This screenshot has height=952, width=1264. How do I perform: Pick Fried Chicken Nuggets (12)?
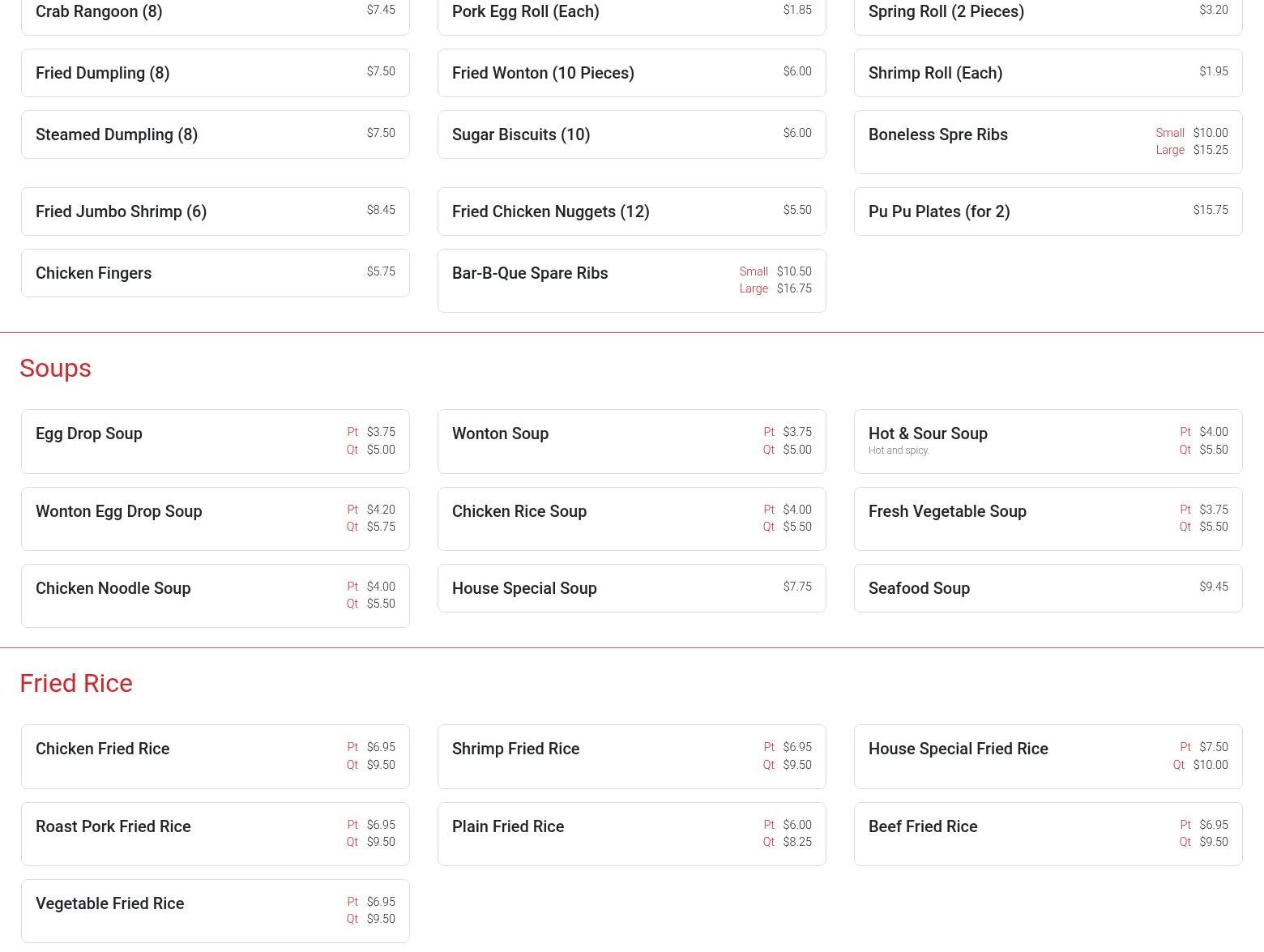[632, 211]
